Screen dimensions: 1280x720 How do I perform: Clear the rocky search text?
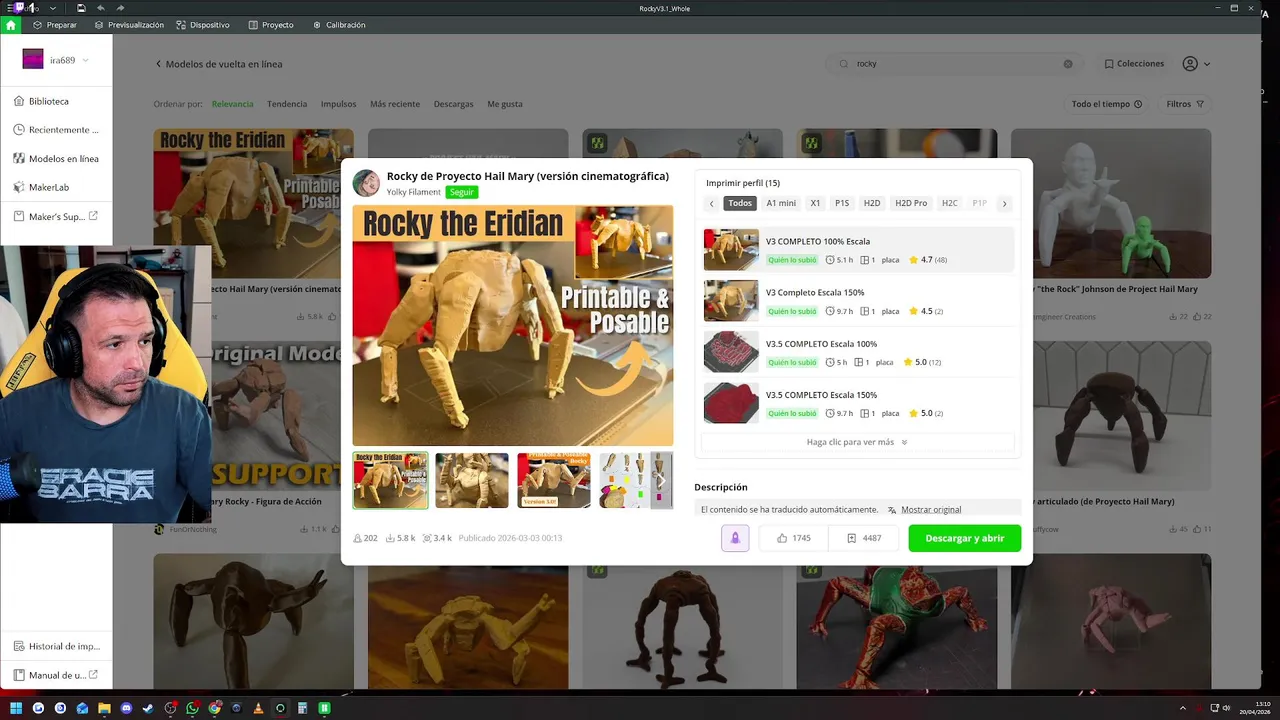coord(1068,64)
